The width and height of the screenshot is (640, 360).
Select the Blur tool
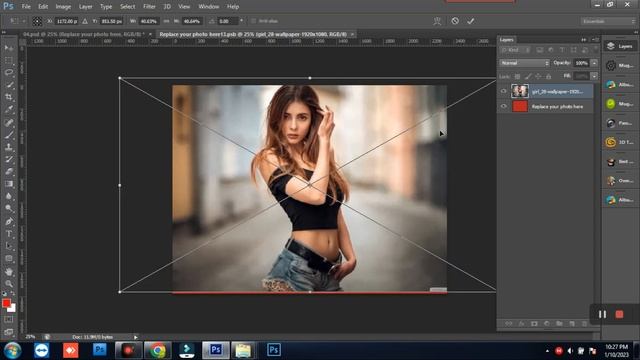pos(9,196)
